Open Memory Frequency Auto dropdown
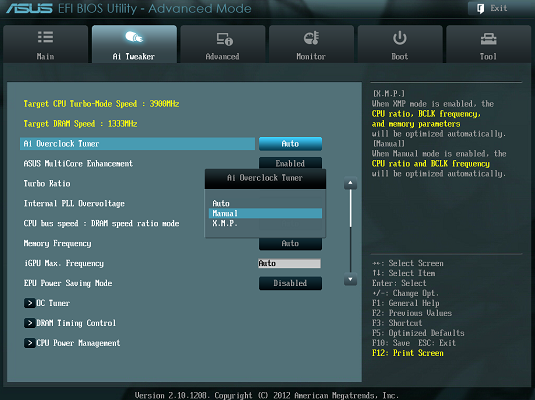 [x=290, y=244]
